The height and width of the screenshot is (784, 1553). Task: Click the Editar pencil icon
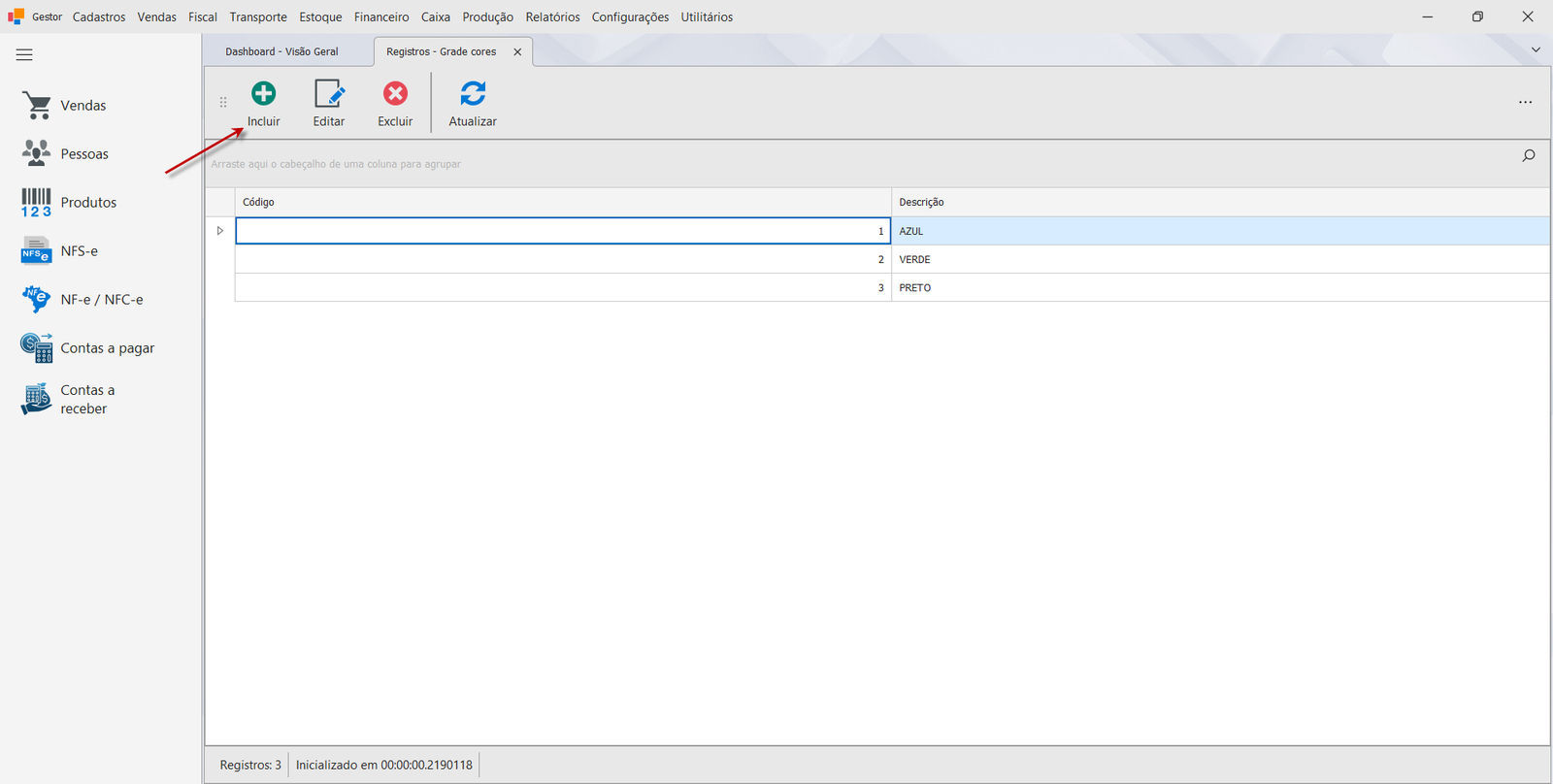[329, 93]
